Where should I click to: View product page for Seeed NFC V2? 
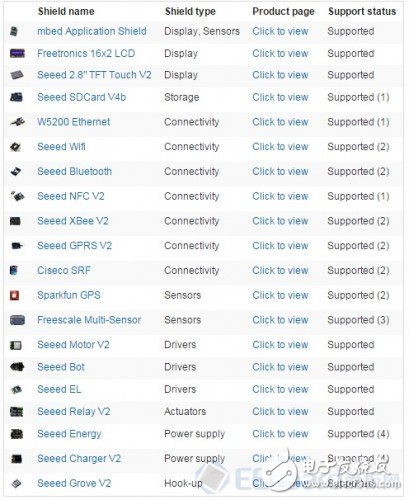click(280, 196)
